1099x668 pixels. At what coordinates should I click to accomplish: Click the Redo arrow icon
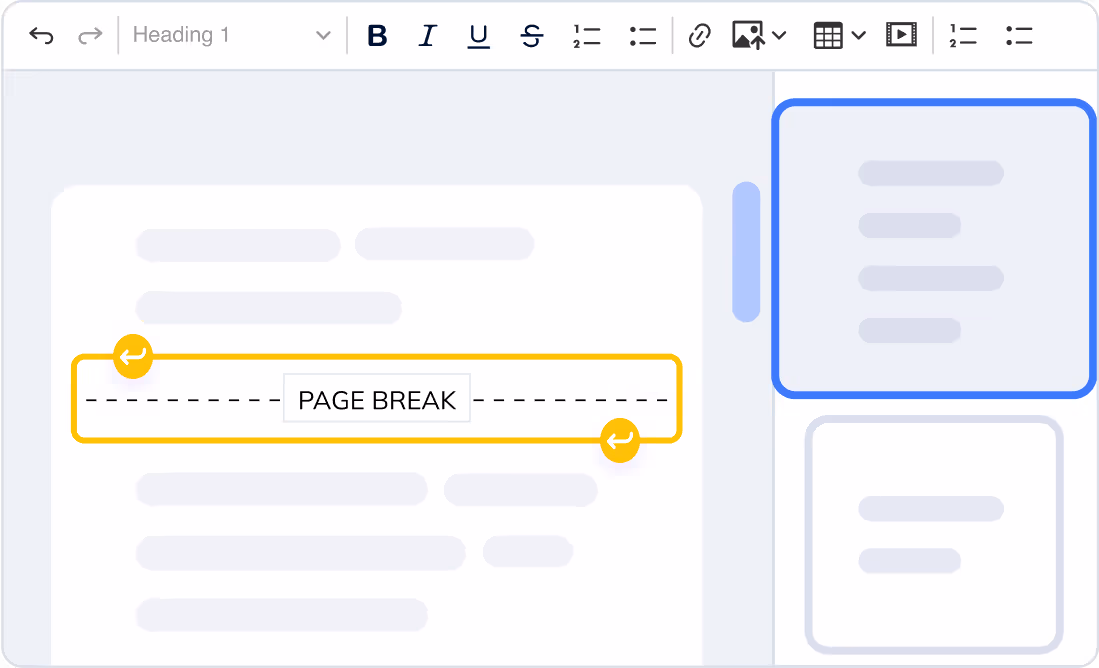(x=90, y=36)
